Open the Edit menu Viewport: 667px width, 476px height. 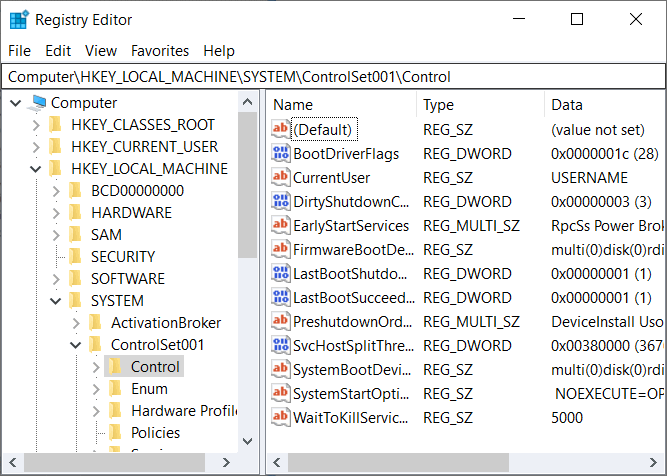coord(58,51)
